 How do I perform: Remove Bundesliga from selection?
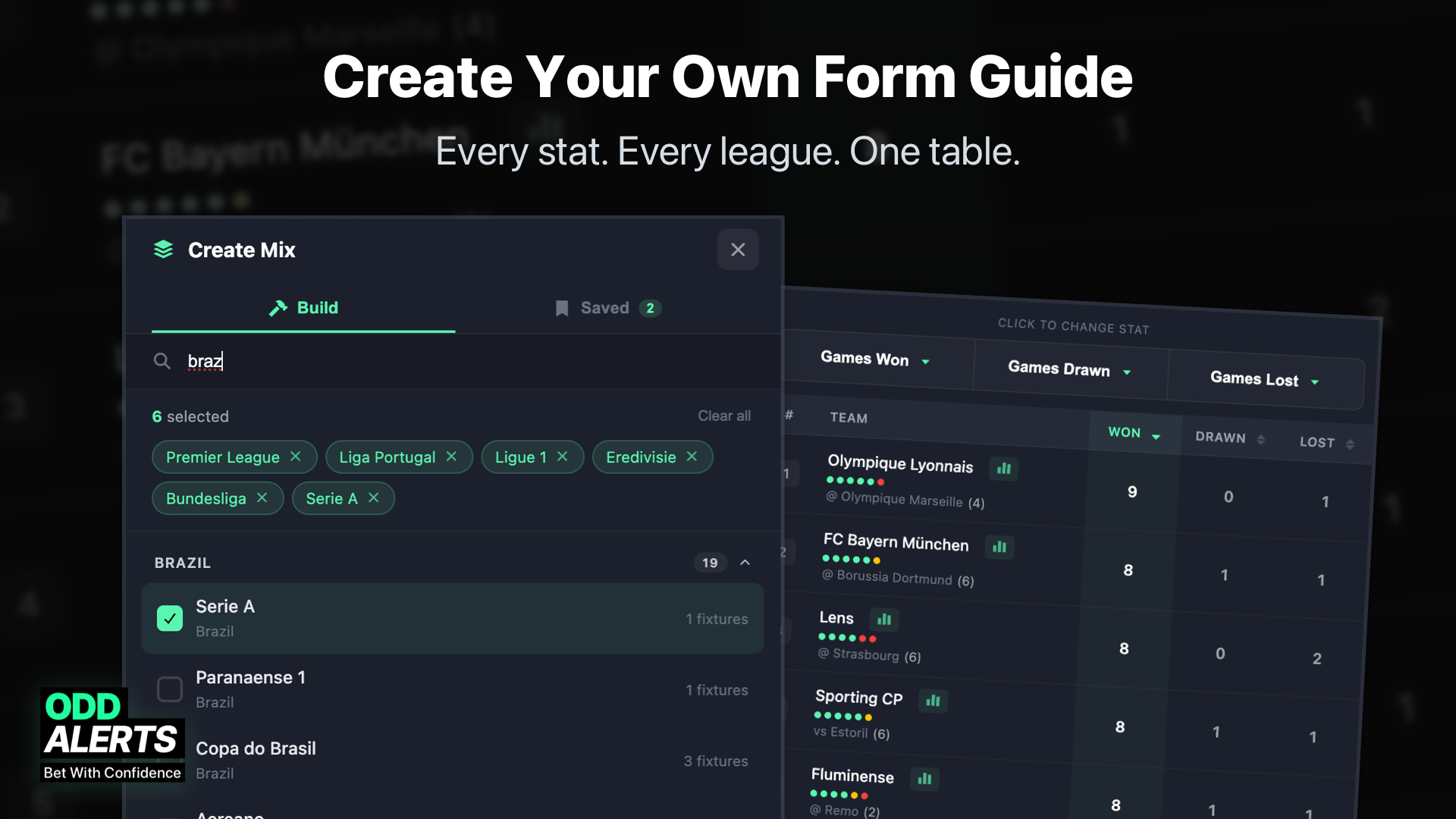tap(262, 498)
